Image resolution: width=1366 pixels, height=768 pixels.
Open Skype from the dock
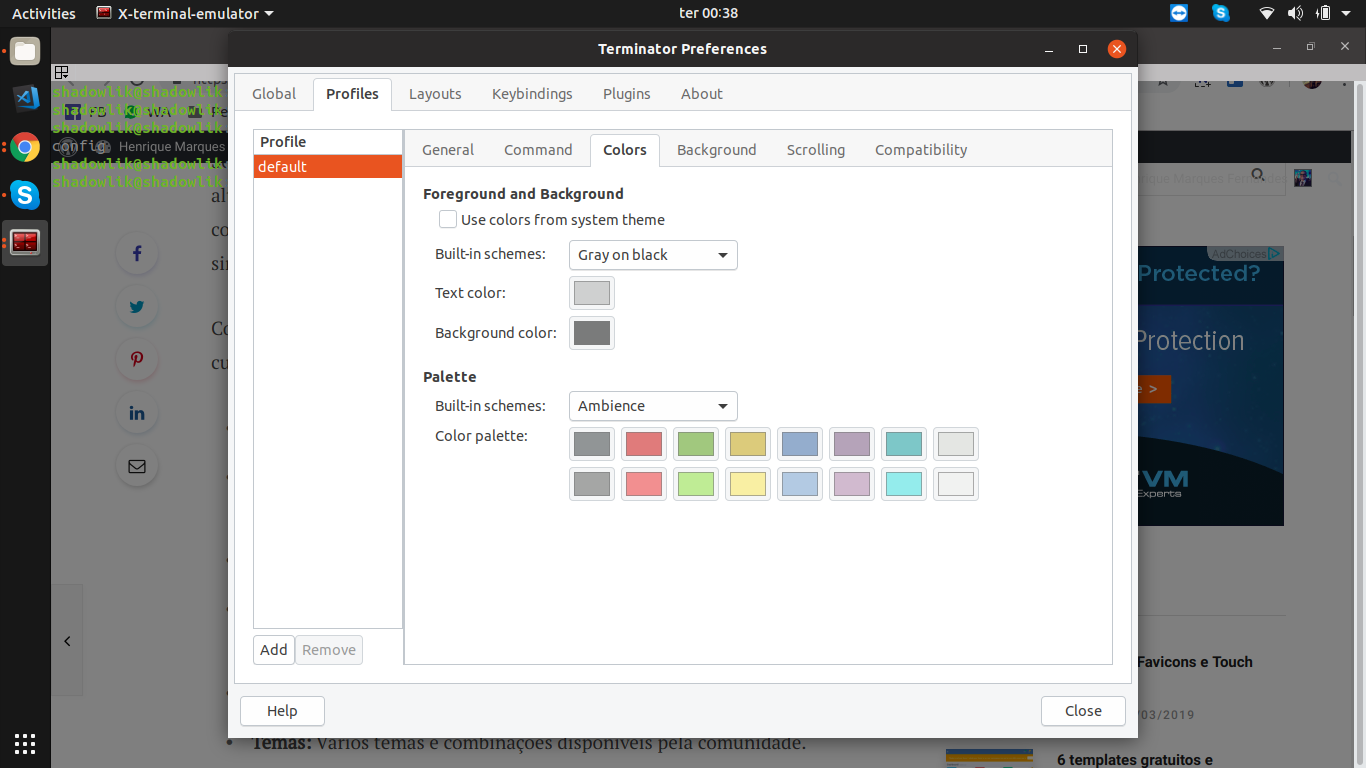pyautogui.click(x=25, y=194)
